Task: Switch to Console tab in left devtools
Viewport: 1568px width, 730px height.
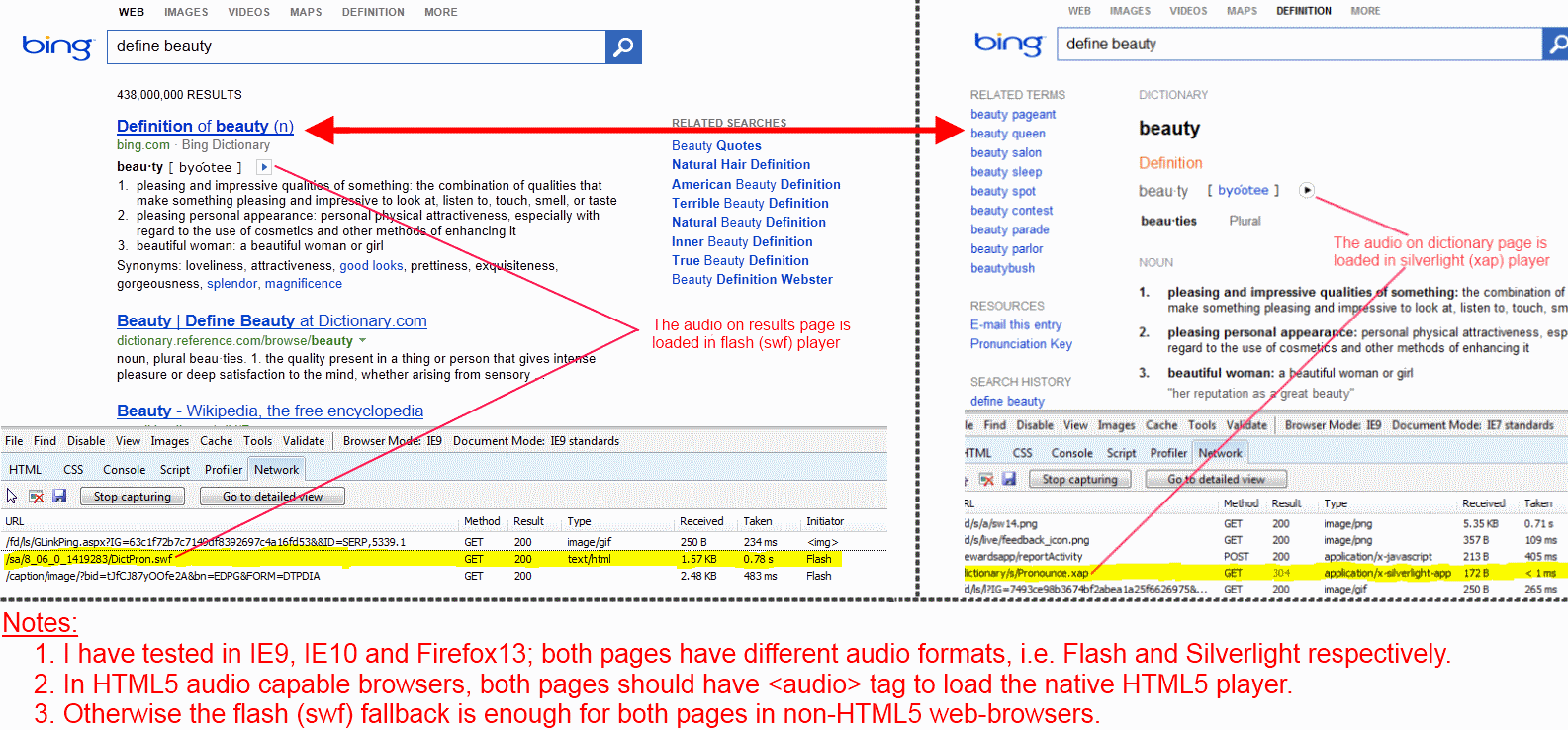Action: 124,470
